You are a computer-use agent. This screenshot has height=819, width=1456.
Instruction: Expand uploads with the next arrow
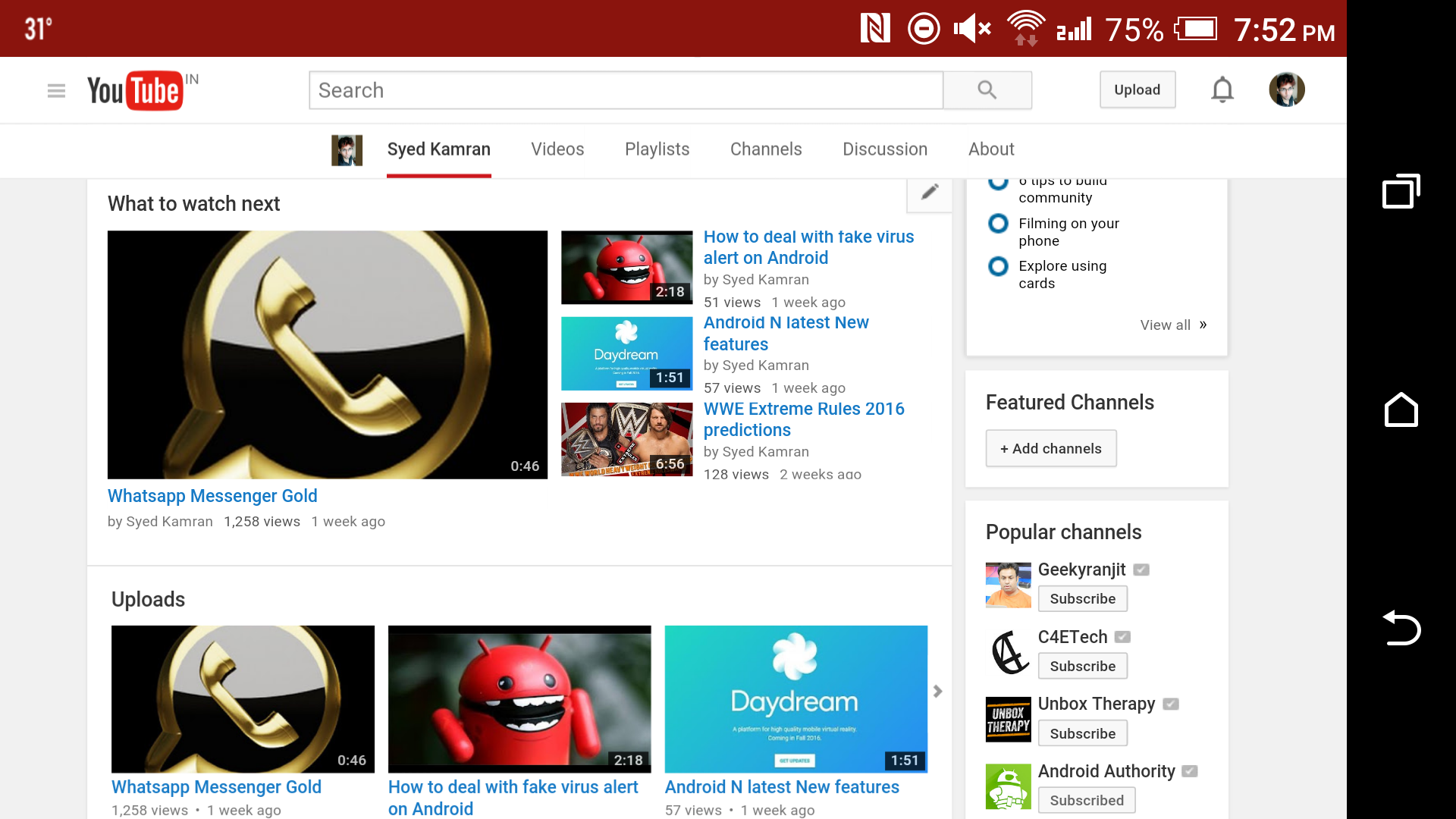pos(938,691)
